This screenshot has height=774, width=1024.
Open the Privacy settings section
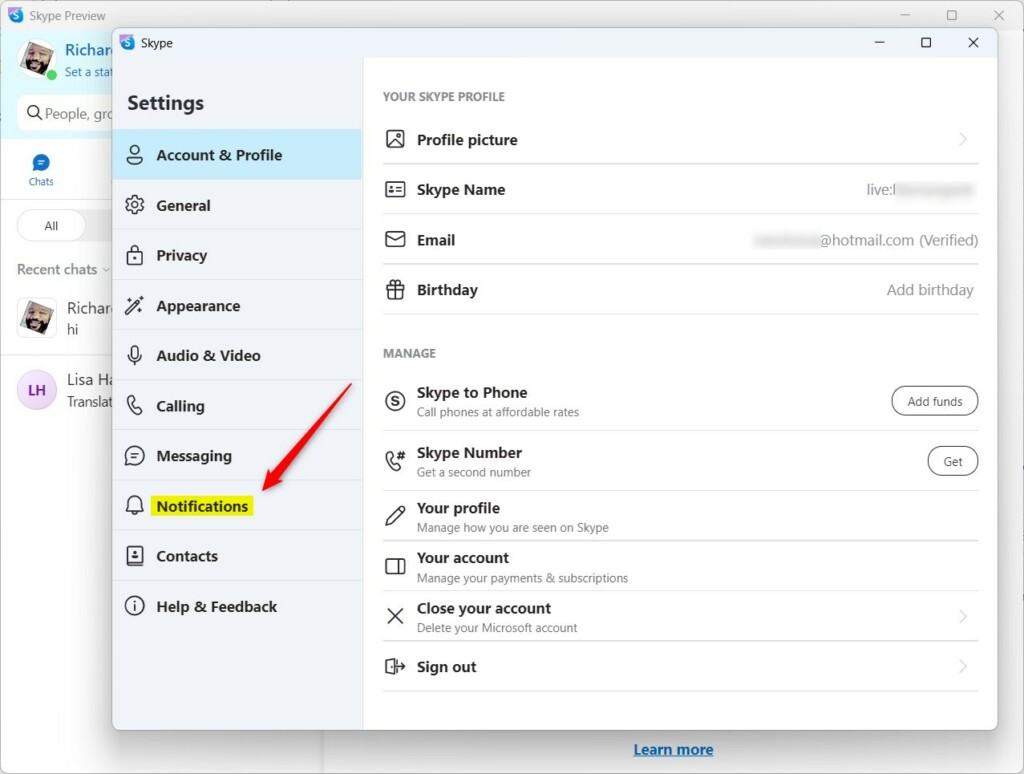click(x=237, y=255)
